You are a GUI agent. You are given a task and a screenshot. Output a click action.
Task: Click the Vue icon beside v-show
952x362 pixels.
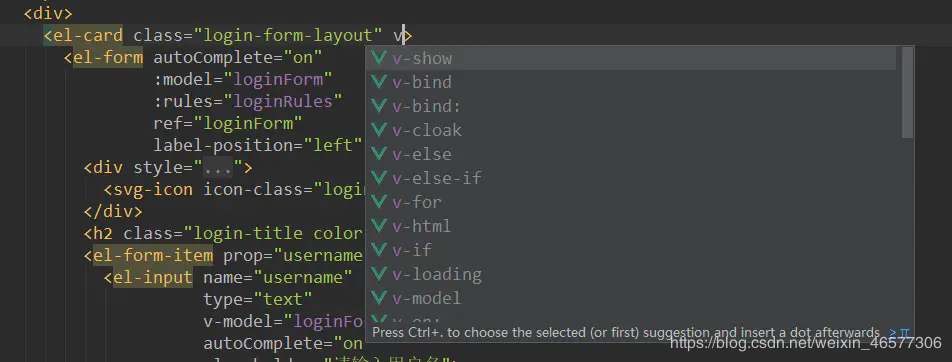coord(379,58)
